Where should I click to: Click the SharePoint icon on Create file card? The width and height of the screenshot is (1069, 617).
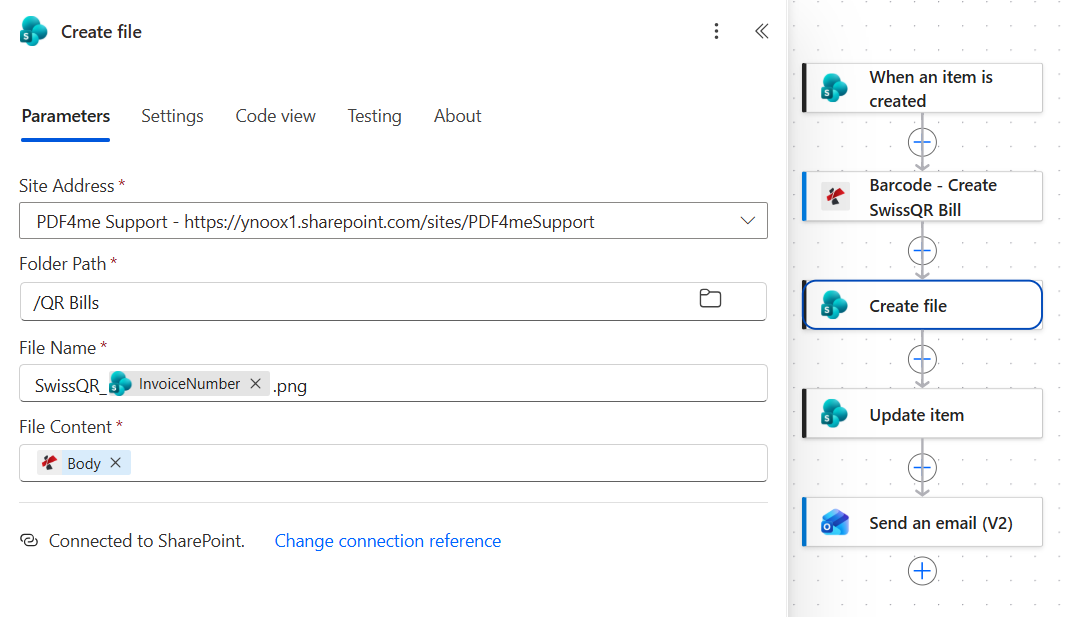point(834,305)
